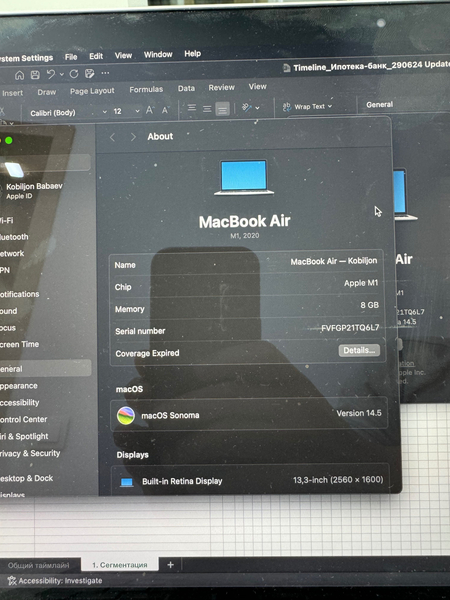
Task: Click the Redo icon in Excel toolbar
Action: pos(74,74)
